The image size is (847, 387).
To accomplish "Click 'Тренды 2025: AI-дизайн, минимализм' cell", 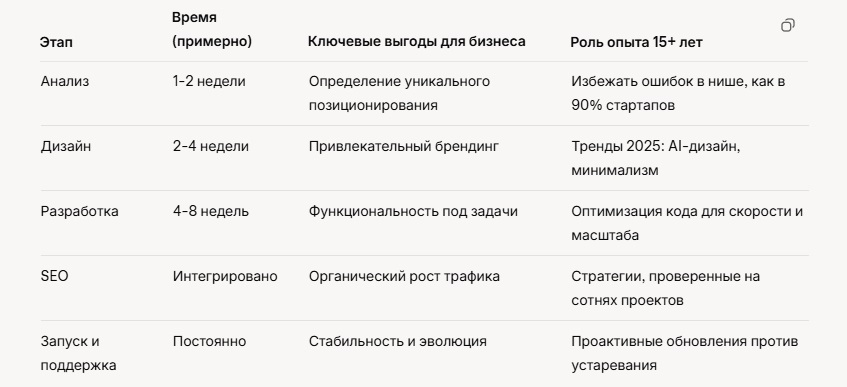I will click(656, 158).
